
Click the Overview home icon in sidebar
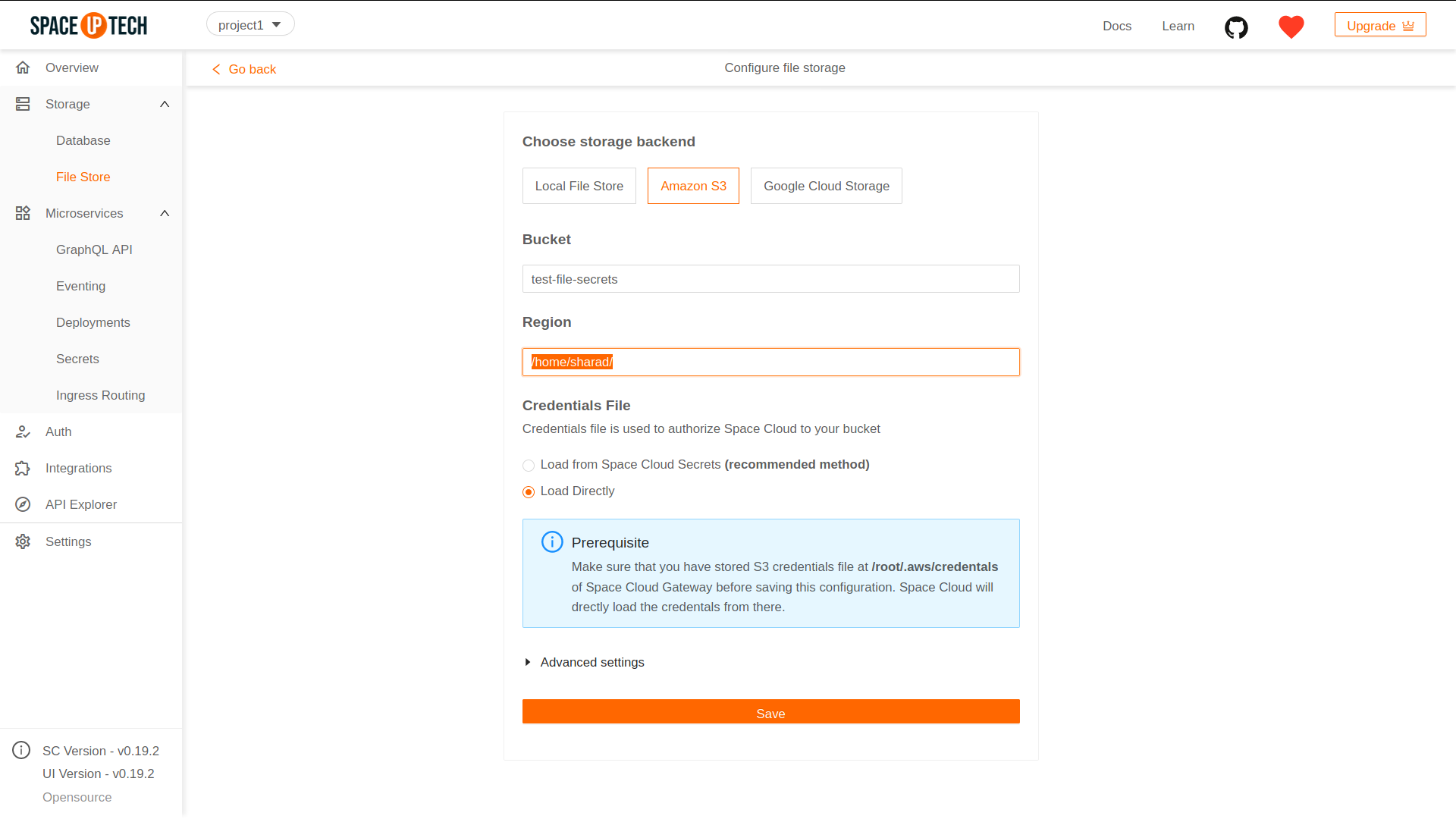coord(23,67)
